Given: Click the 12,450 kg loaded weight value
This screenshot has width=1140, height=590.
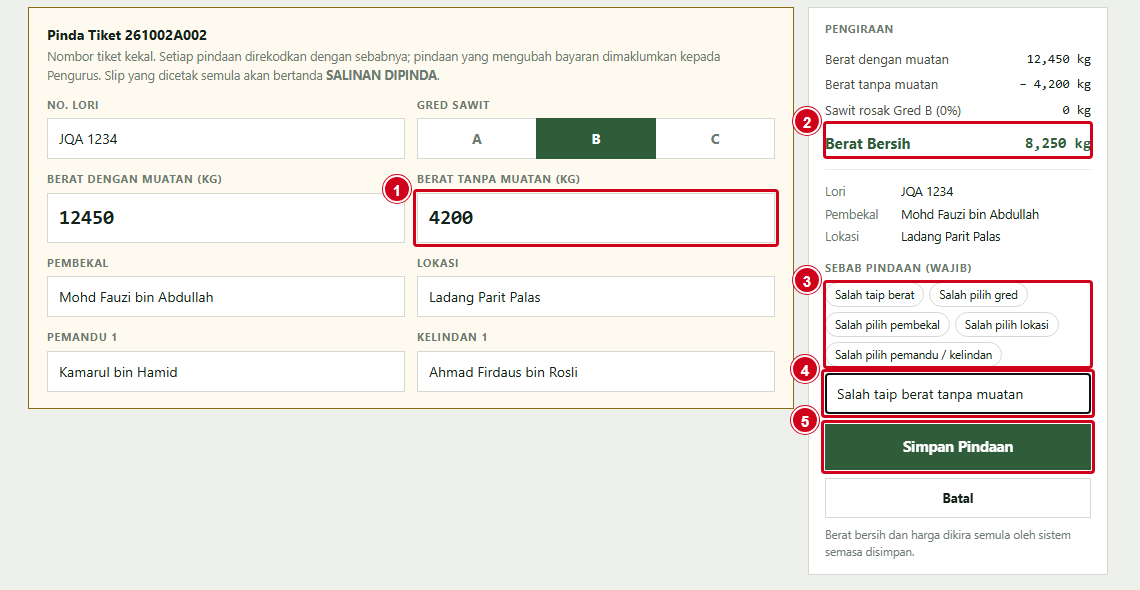Looking at the screenshot, I should pos(1059,60).
